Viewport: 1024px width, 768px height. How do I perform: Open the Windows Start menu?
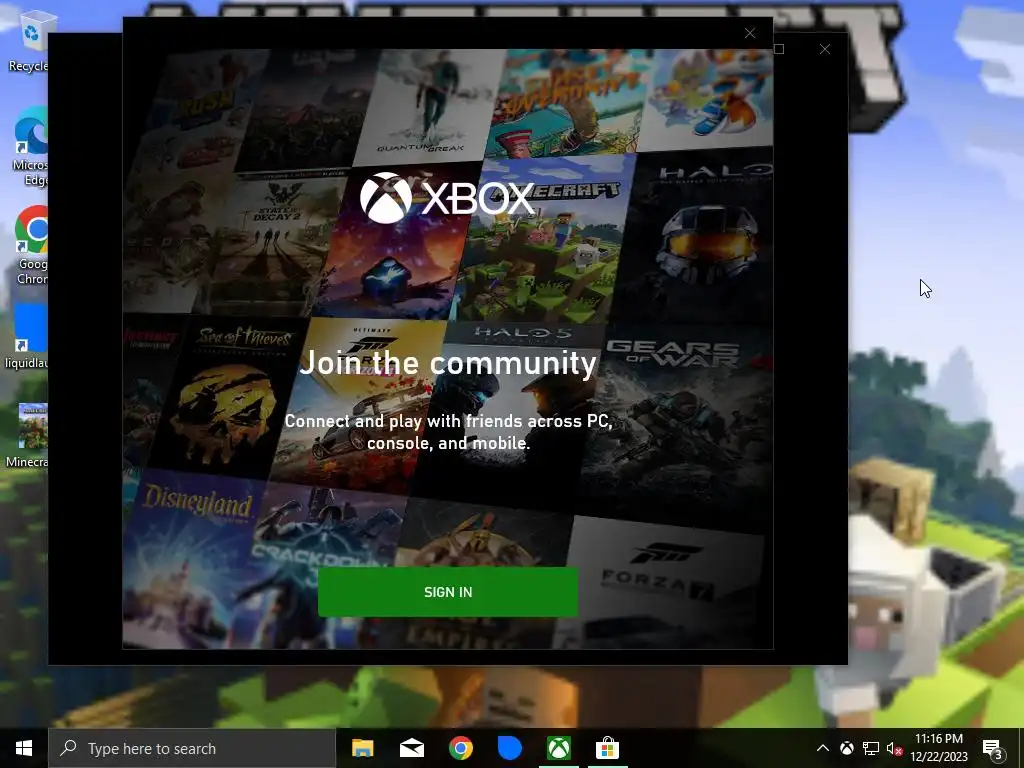point(24,748)
